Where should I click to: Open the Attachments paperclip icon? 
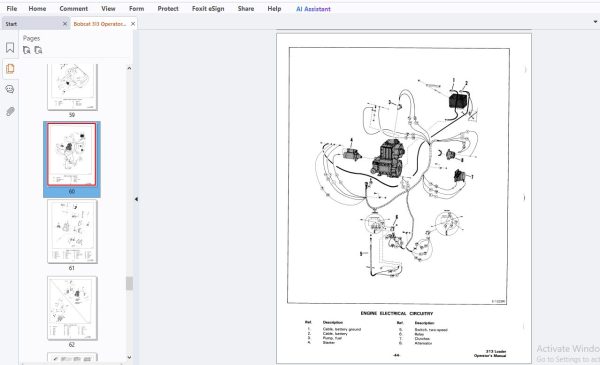click(x=10, y=111)
